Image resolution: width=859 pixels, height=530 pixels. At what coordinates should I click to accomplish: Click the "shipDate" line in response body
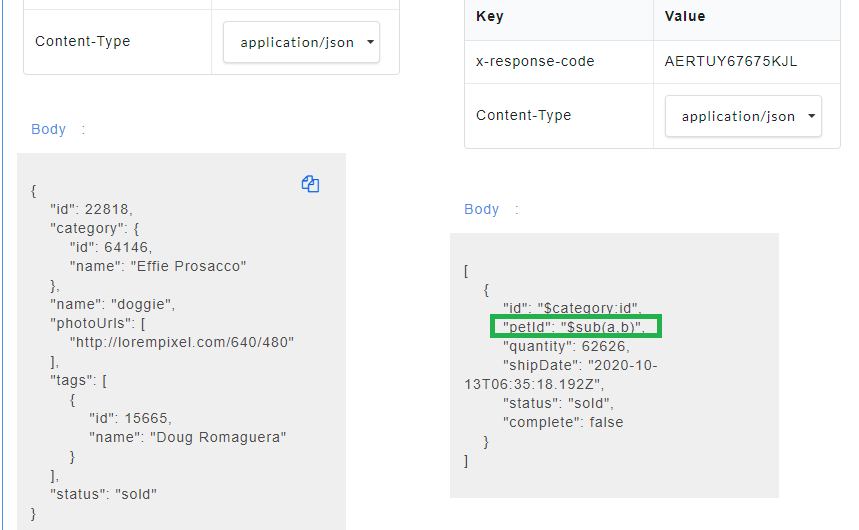[561, 375]
